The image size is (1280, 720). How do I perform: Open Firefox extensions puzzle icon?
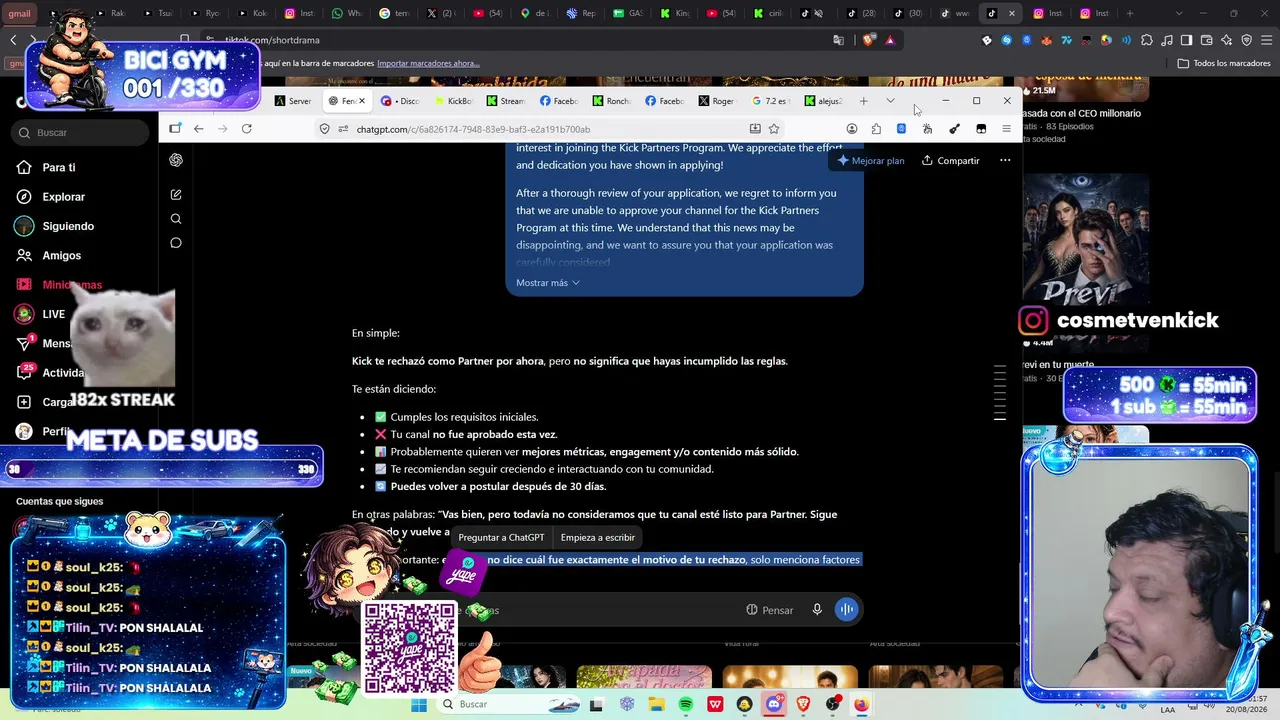[x=876, y=128]
